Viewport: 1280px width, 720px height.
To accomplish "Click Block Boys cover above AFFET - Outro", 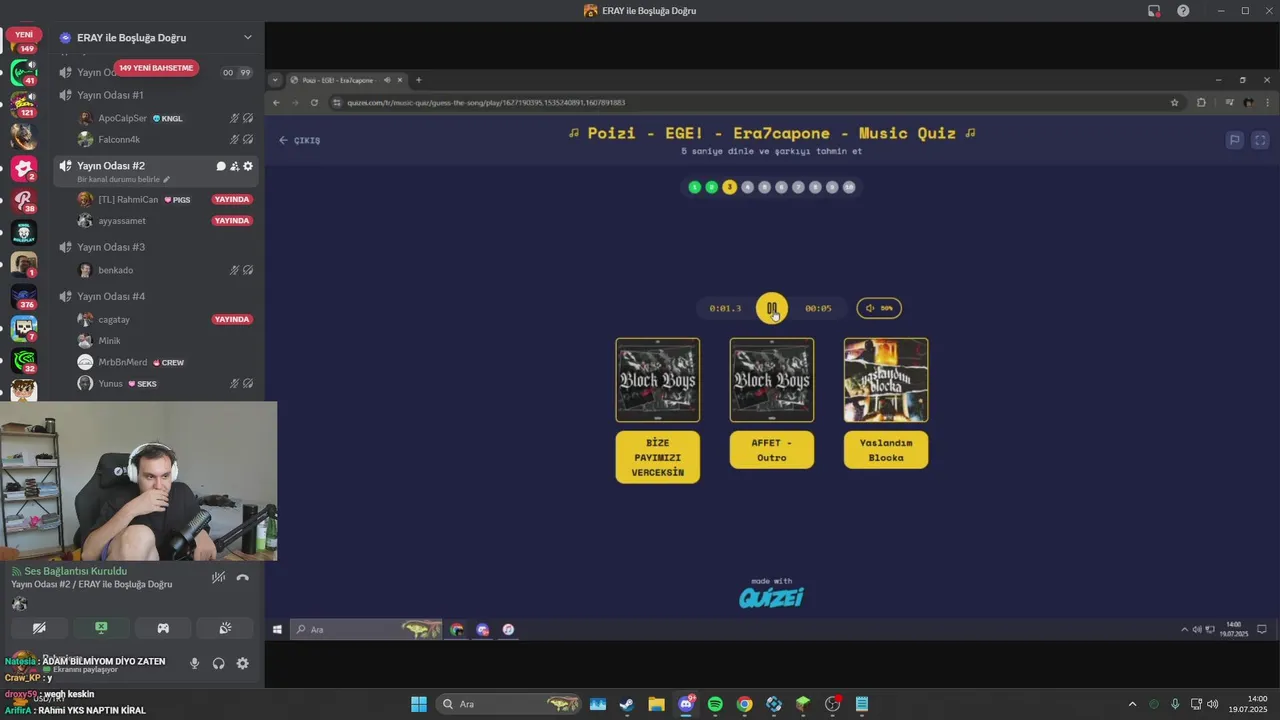I will click(772, 380).
